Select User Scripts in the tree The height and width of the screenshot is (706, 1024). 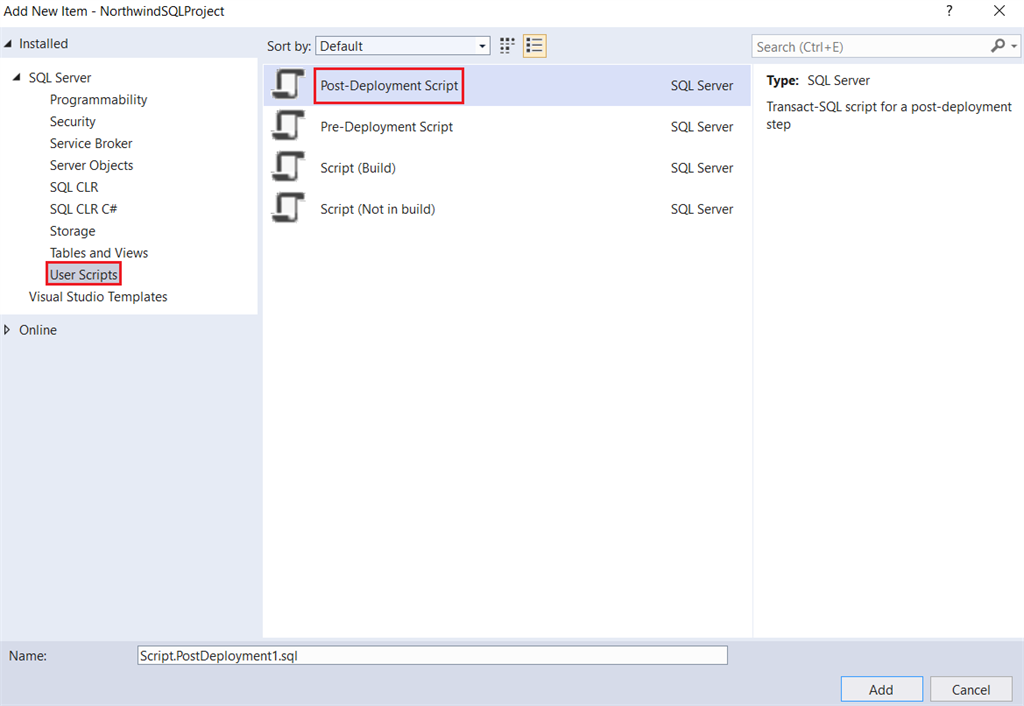pyautogui.click(x=84, y=274)
